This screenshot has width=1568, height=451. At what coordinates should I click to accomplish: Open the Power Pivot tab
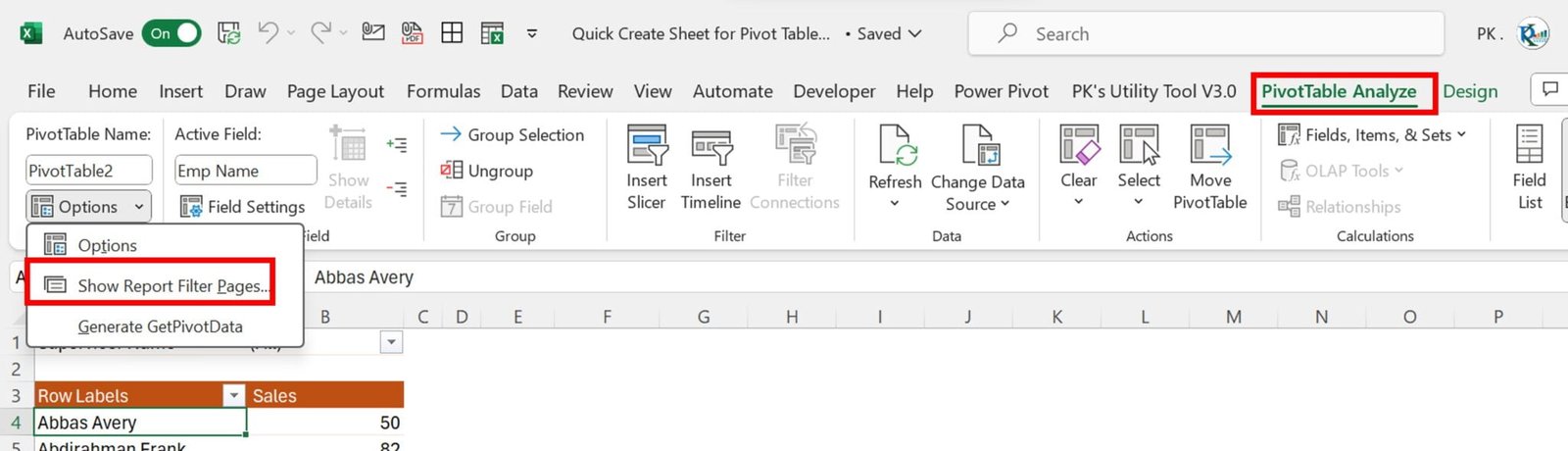coord(1001,91)
